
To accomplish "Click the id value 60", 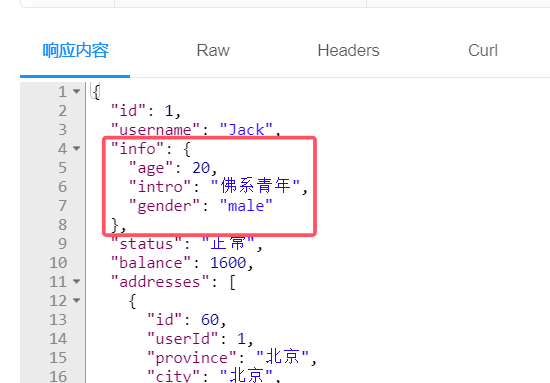I will pos(210,320).
